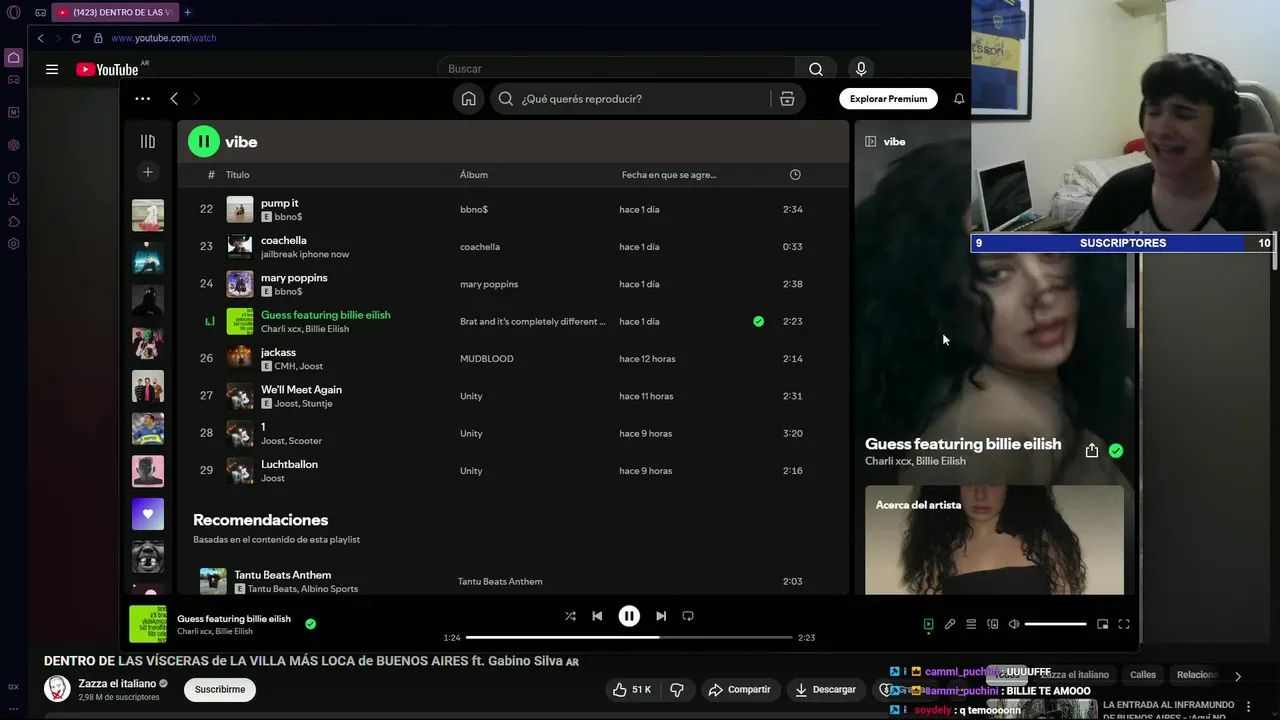The image size is (1280, 720).
Task: Toggle the now playing view button
Action: 928,624
